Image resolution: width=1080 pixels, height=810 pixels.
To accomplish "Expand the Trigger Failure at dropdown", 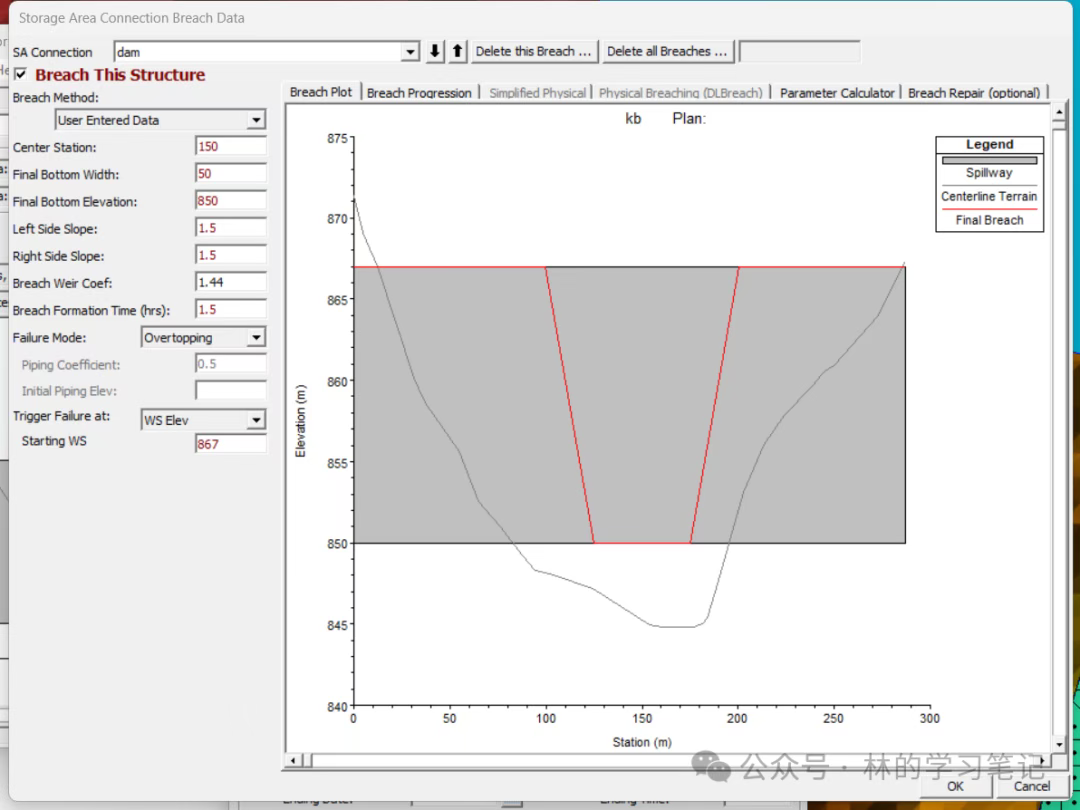I will point(256,420).
